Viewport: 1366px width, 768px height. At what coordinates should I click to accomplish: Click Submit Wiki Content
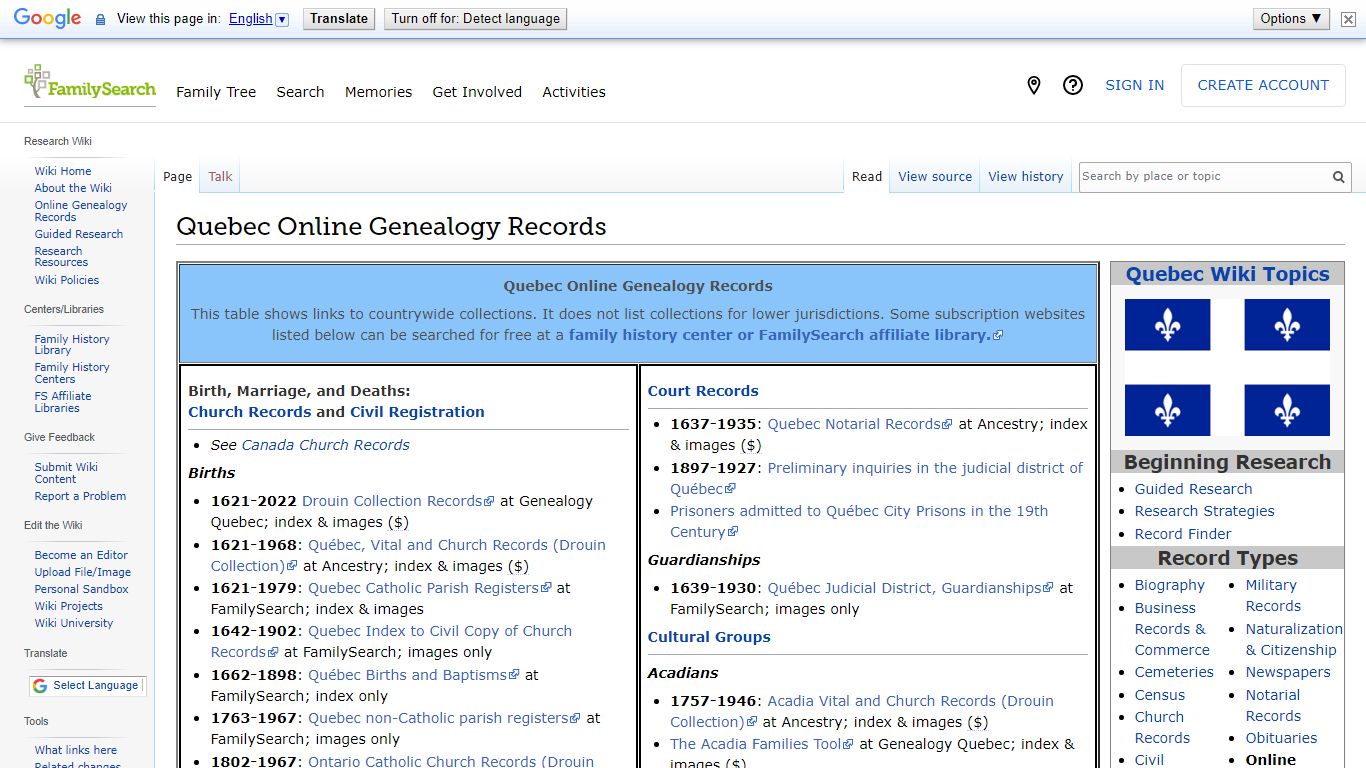(x=66, y=473)
